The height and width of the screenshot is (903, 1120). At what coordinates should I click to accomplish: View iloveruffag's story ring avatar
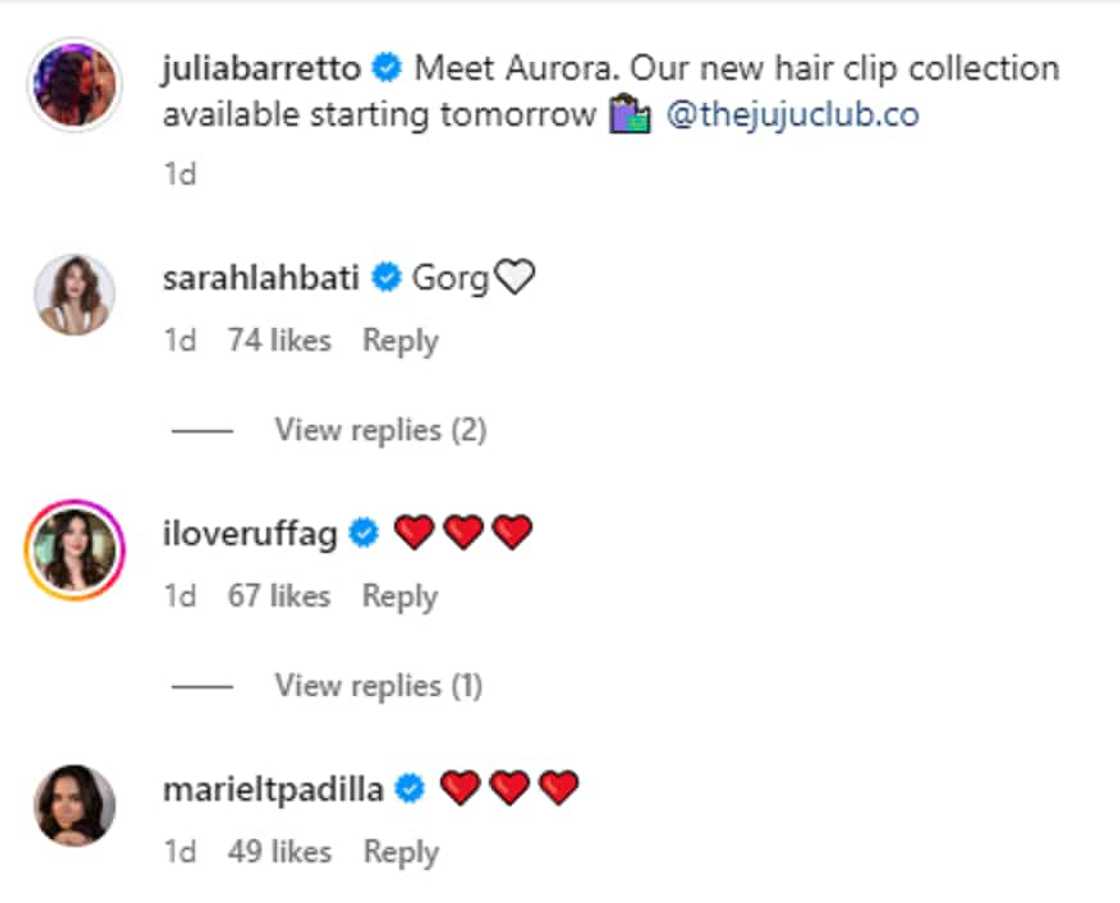click(x=75, y=549)
